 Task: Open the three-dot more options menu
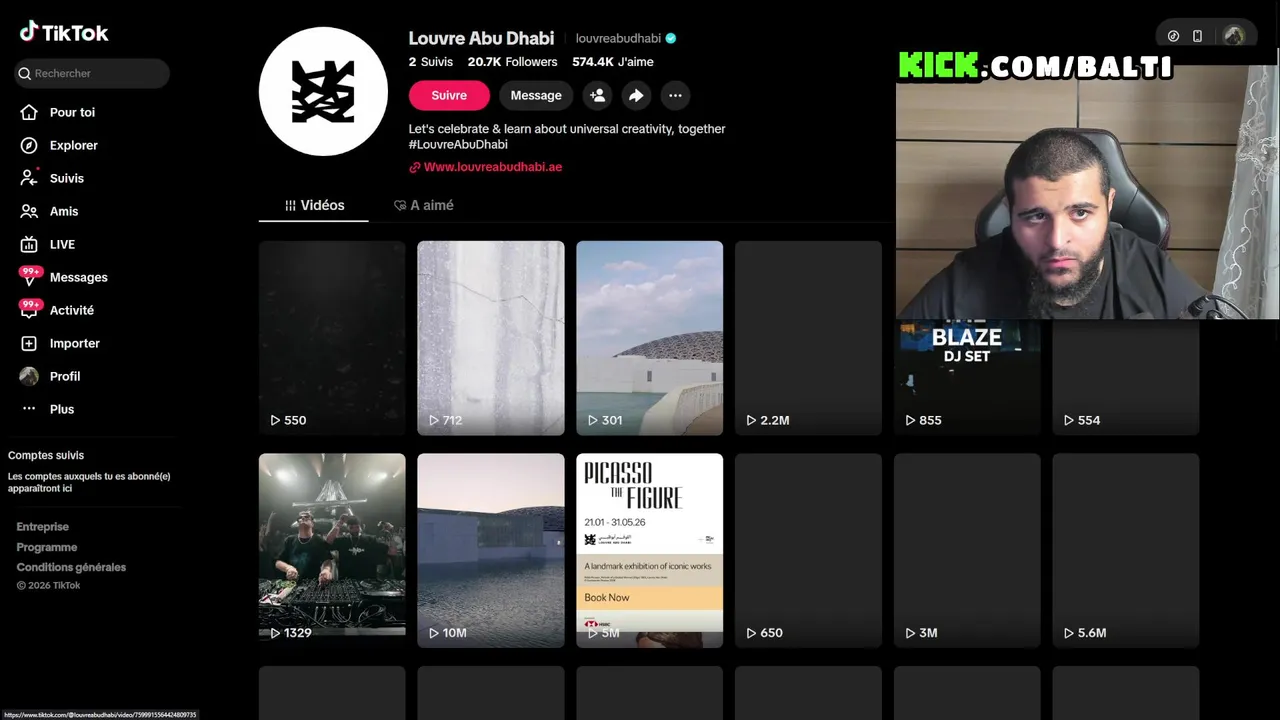675,95
